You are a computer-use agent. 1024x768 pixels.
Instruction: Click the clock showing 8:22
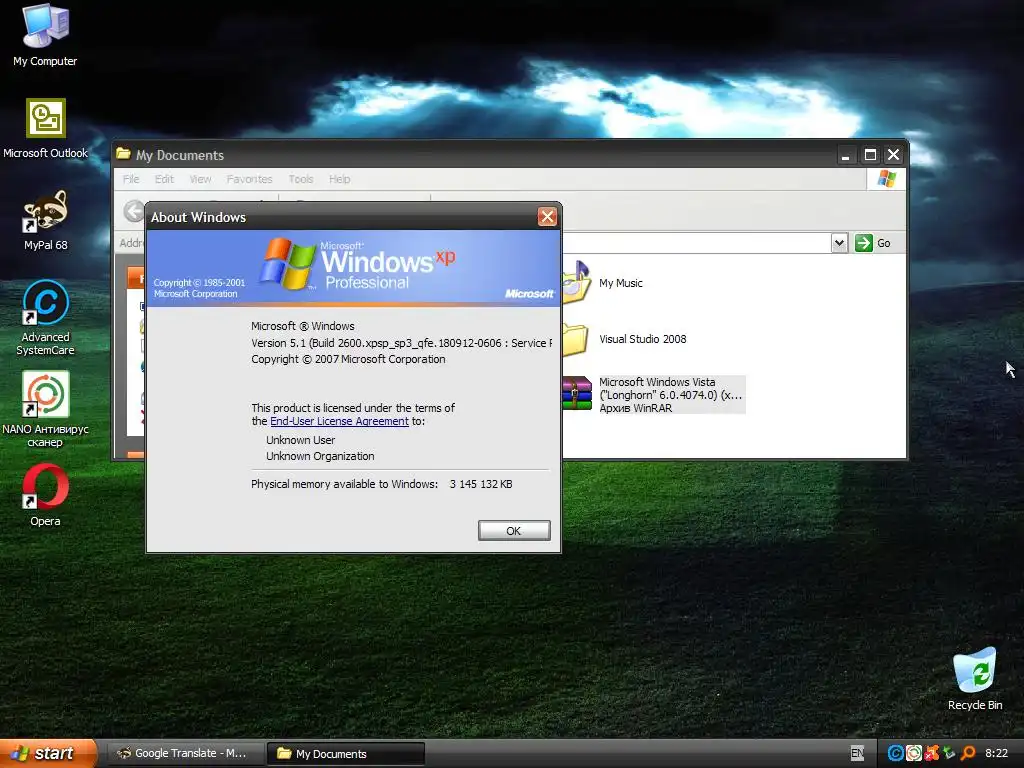point(996,753)
